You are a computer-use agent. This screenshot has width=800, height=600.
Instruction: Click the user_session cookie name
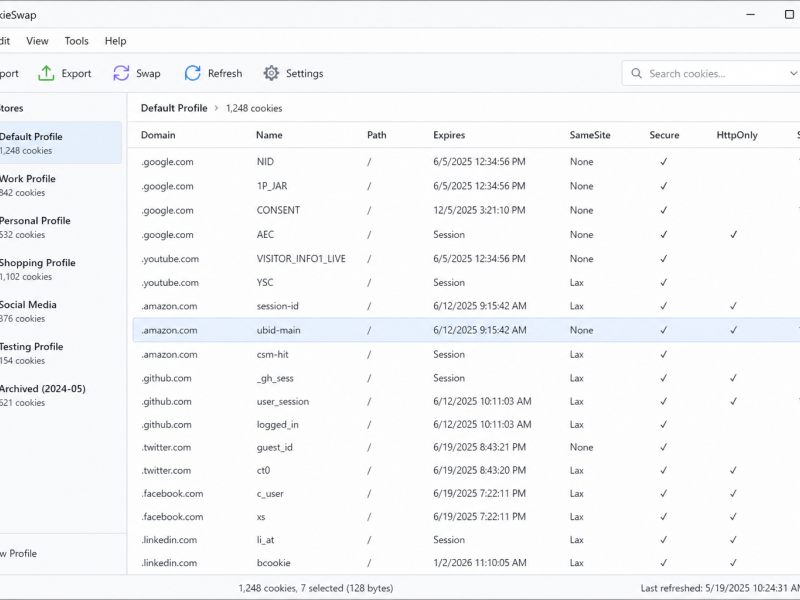point(283,402)
